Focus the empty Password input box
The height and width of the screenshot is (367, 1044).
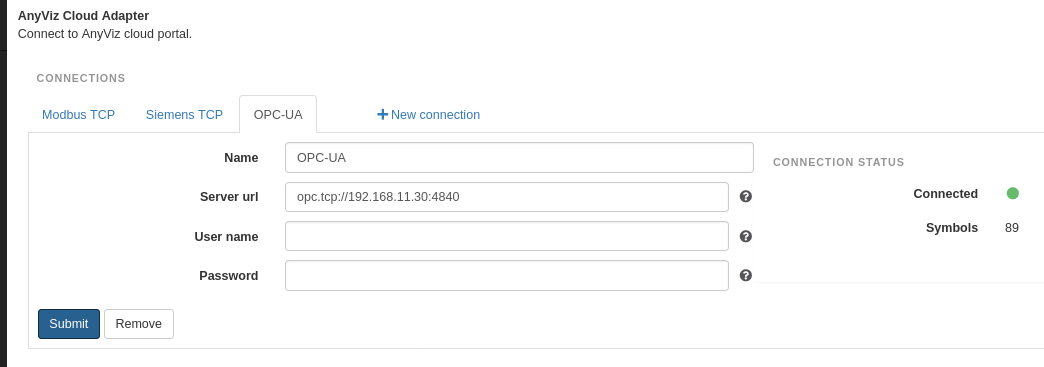pos(507,276)
